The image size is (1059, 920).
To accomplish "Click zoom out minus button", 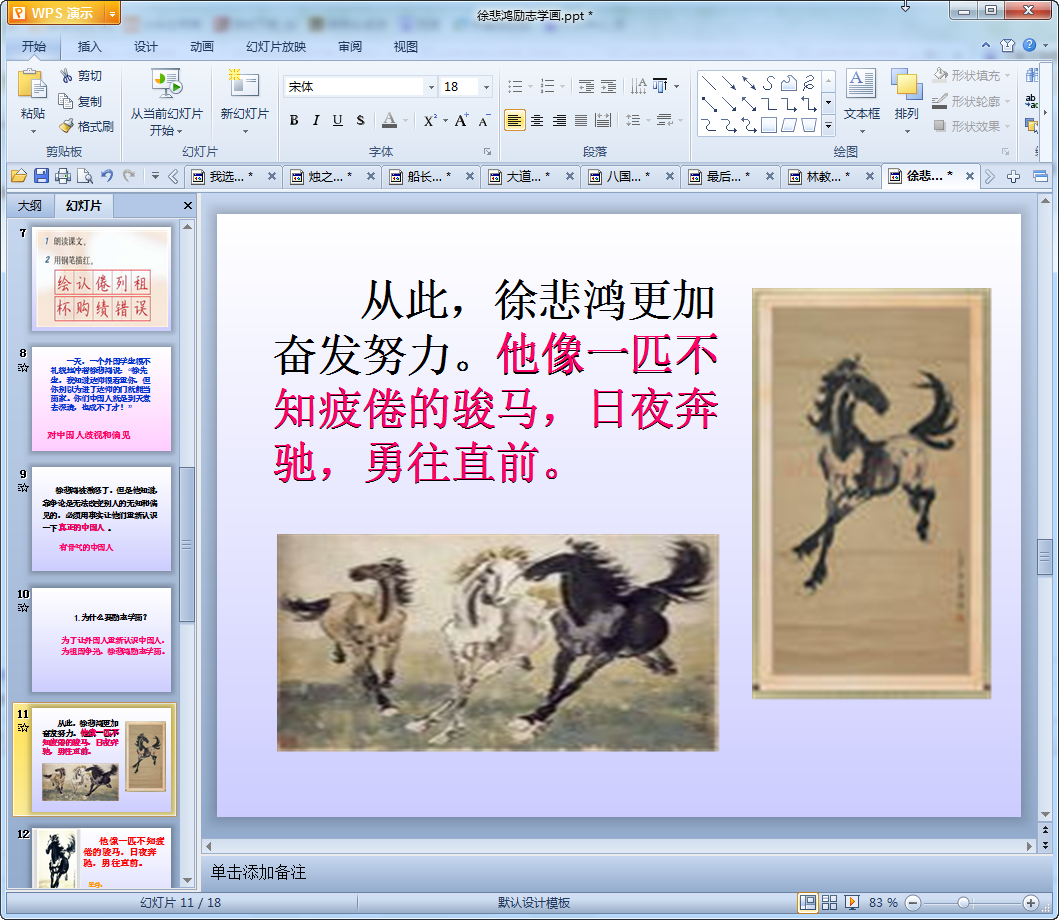I will pos(913,902).
